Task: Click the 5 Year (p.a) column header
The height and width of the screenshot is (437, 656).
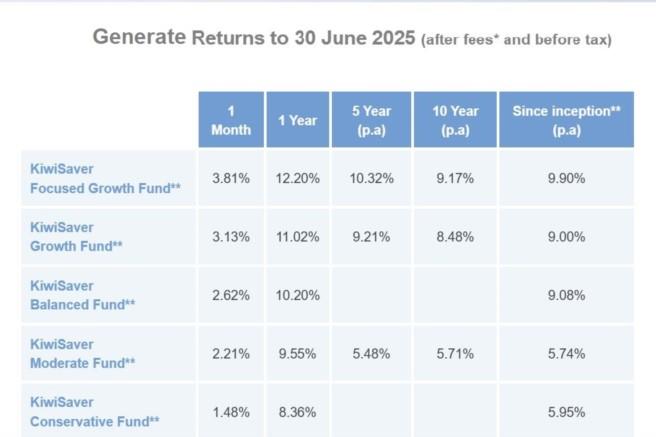Action: click(x=372, y=120)
